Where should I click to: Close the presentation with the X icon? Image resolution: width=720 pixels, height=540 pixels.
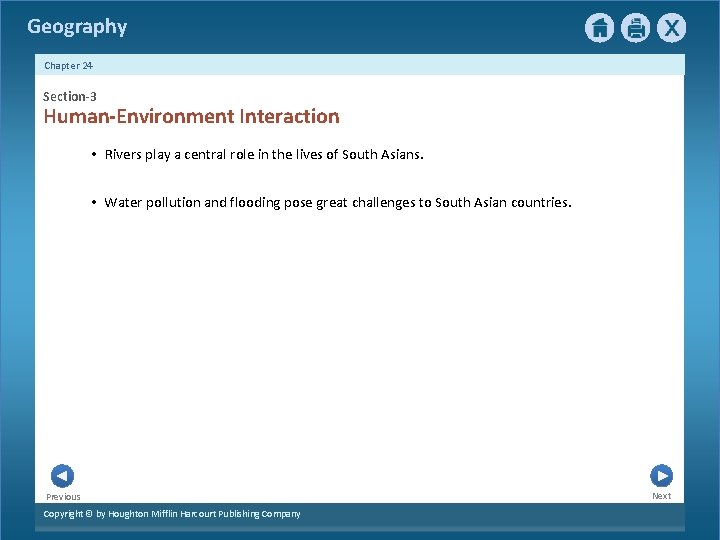[671, 28]
